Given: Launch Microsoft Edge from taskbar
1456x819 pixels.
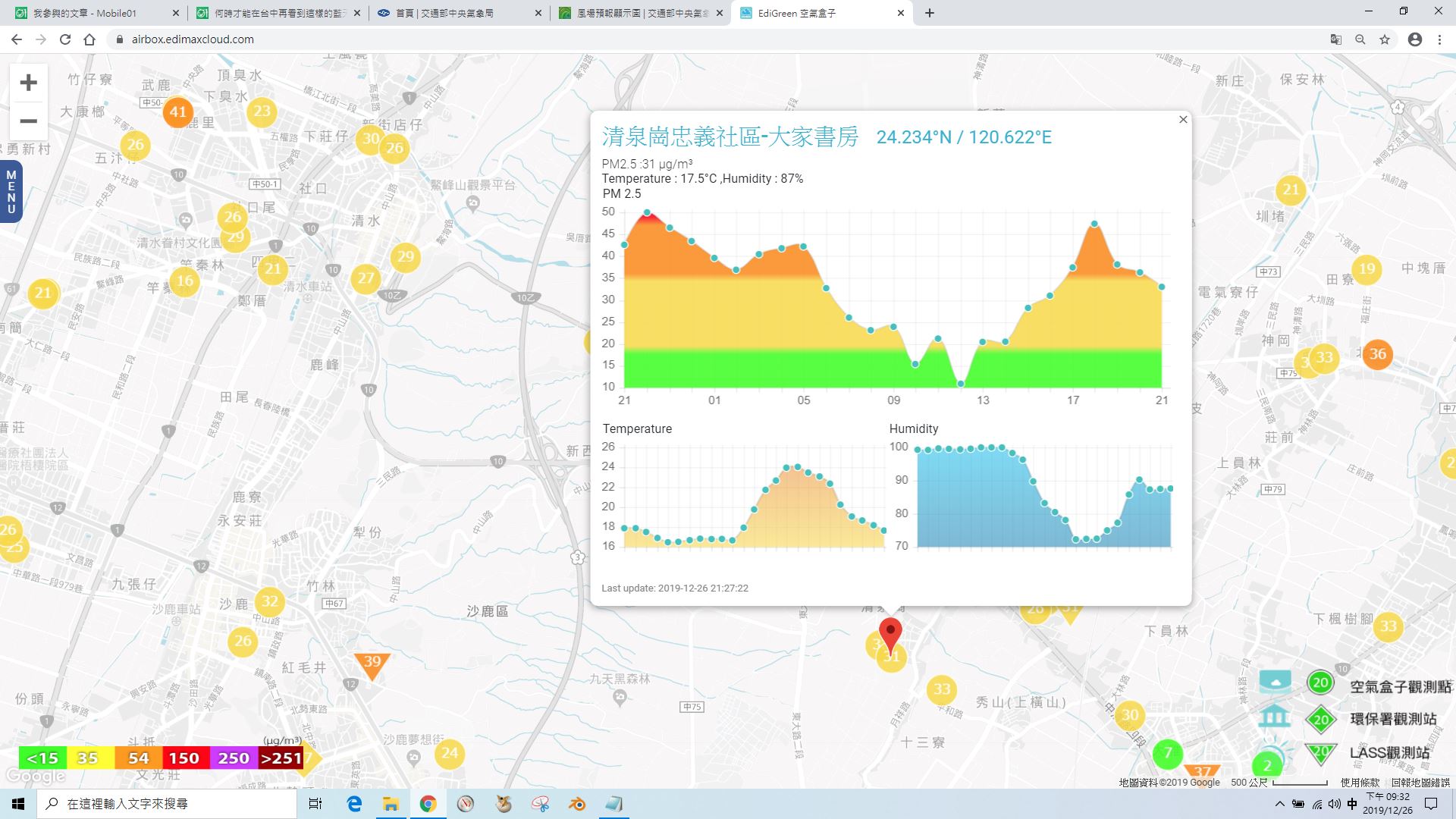Looking at the screenshot, I should point(354,804).
